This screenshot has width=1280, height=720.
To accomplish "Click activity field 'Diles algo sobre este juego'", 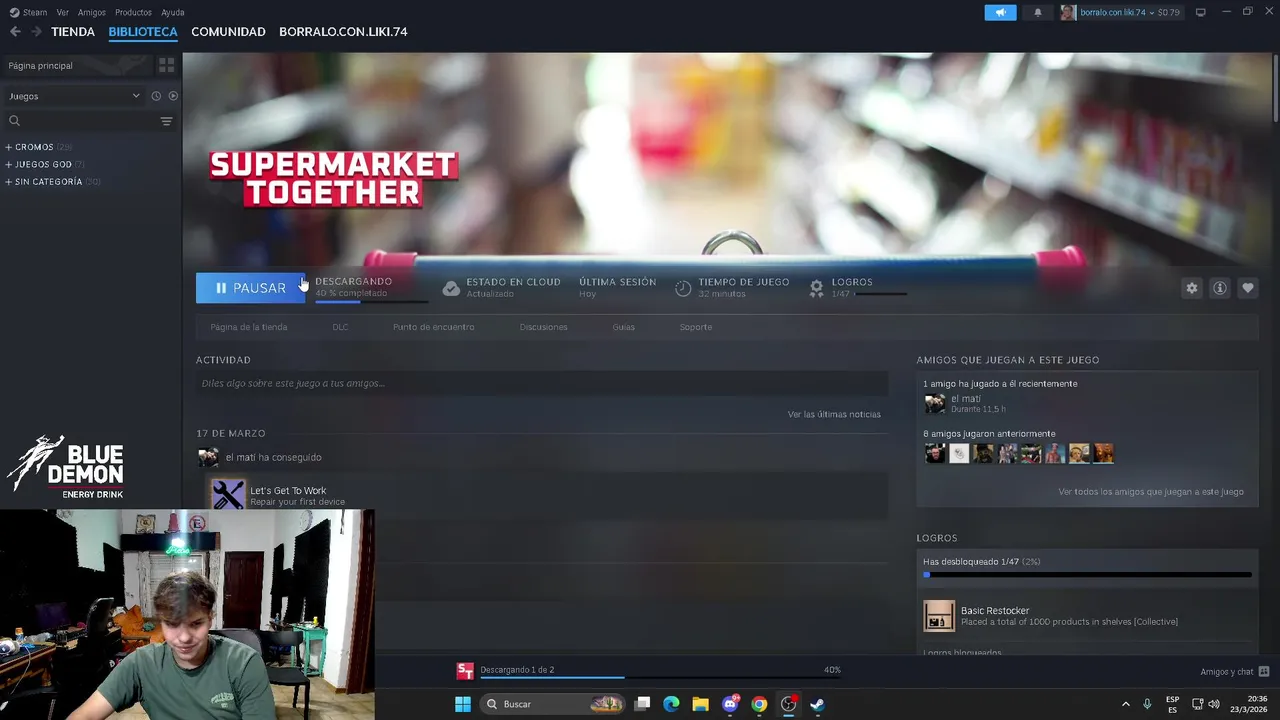I will (542, 384).
